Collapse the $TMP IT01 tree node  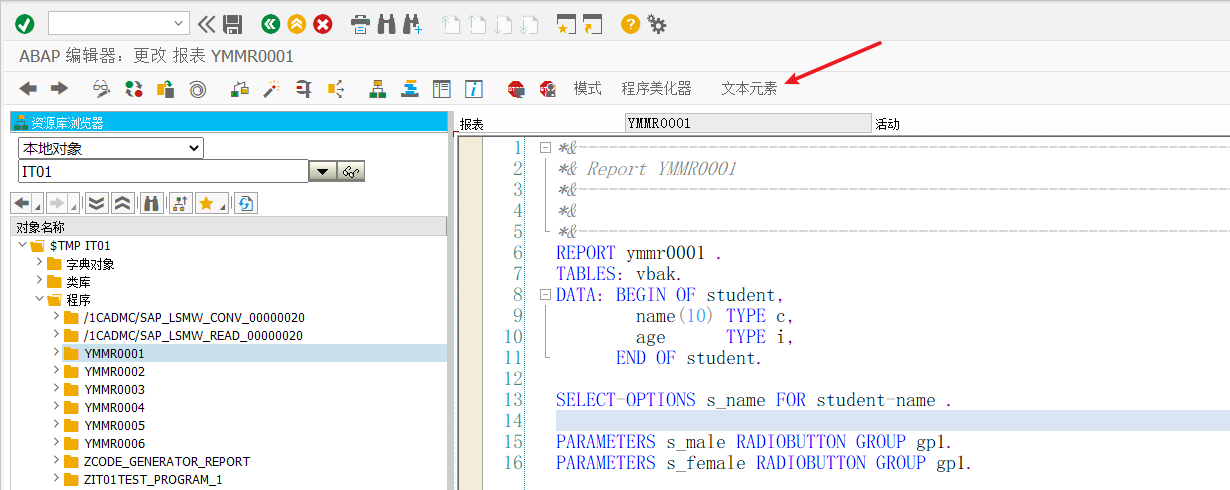pyautogui.click(x=23, y=245)
